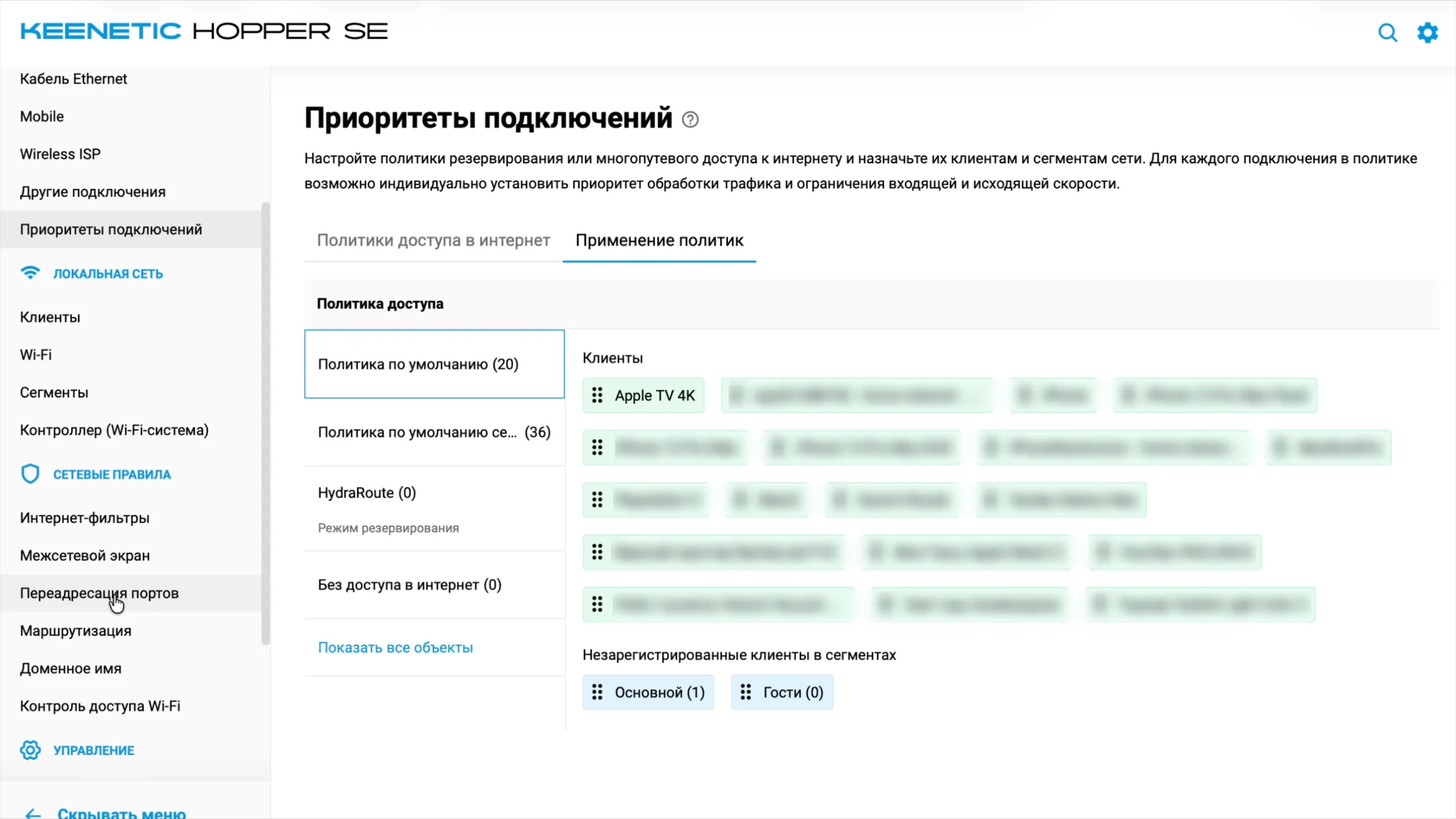Click help question mark beside page title
The height and width of the screenshot is (819, 1456).
[690, 119]
